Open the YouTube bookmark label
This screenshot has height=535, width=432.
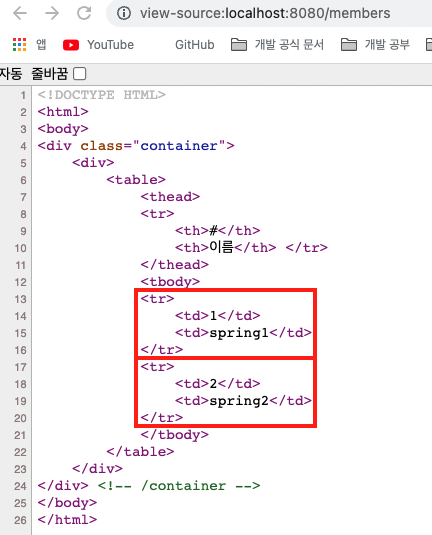pos(111,45)
